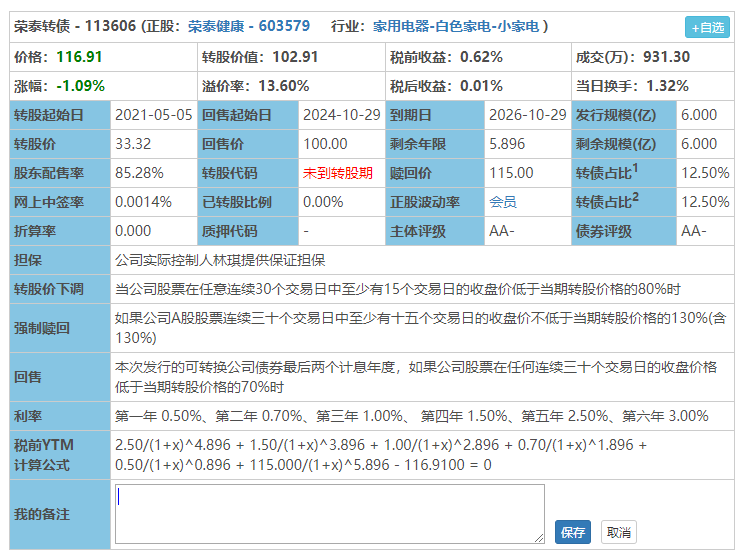Viewport: 743px width, 559px height.
Task: Click the 主体评级 value AA-
Action: pyautogui.click(x=501, y=231)
